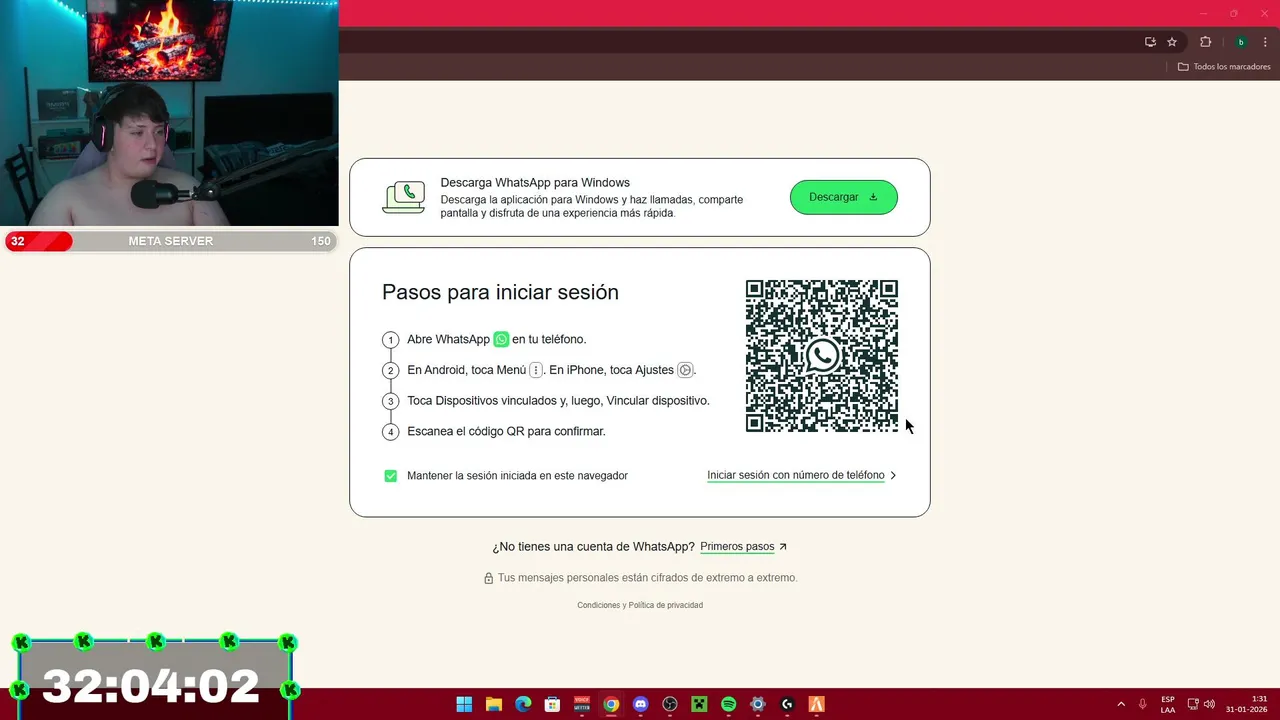Close the Chrome window
The width and height of the screenshot is (1280, 720).
(x=1262, y=13)
